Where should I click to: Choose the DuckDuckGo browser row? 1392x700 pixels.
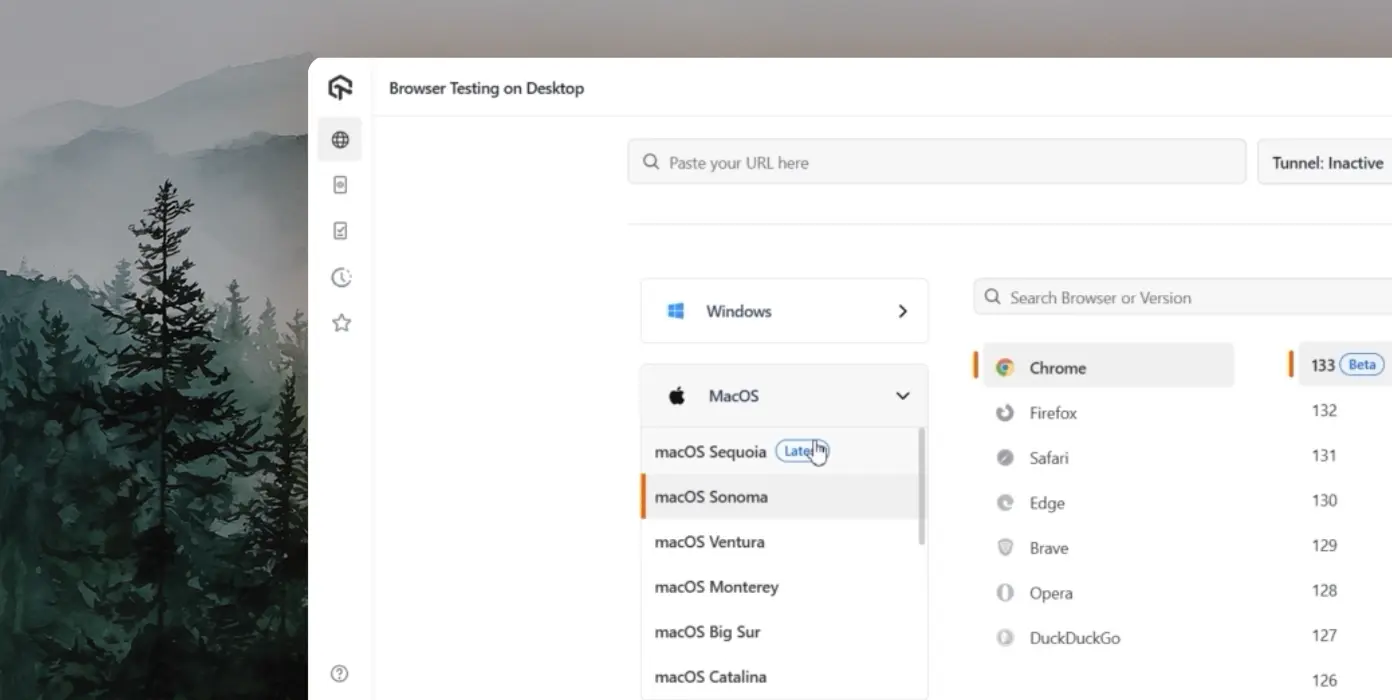click(1108, 638)
